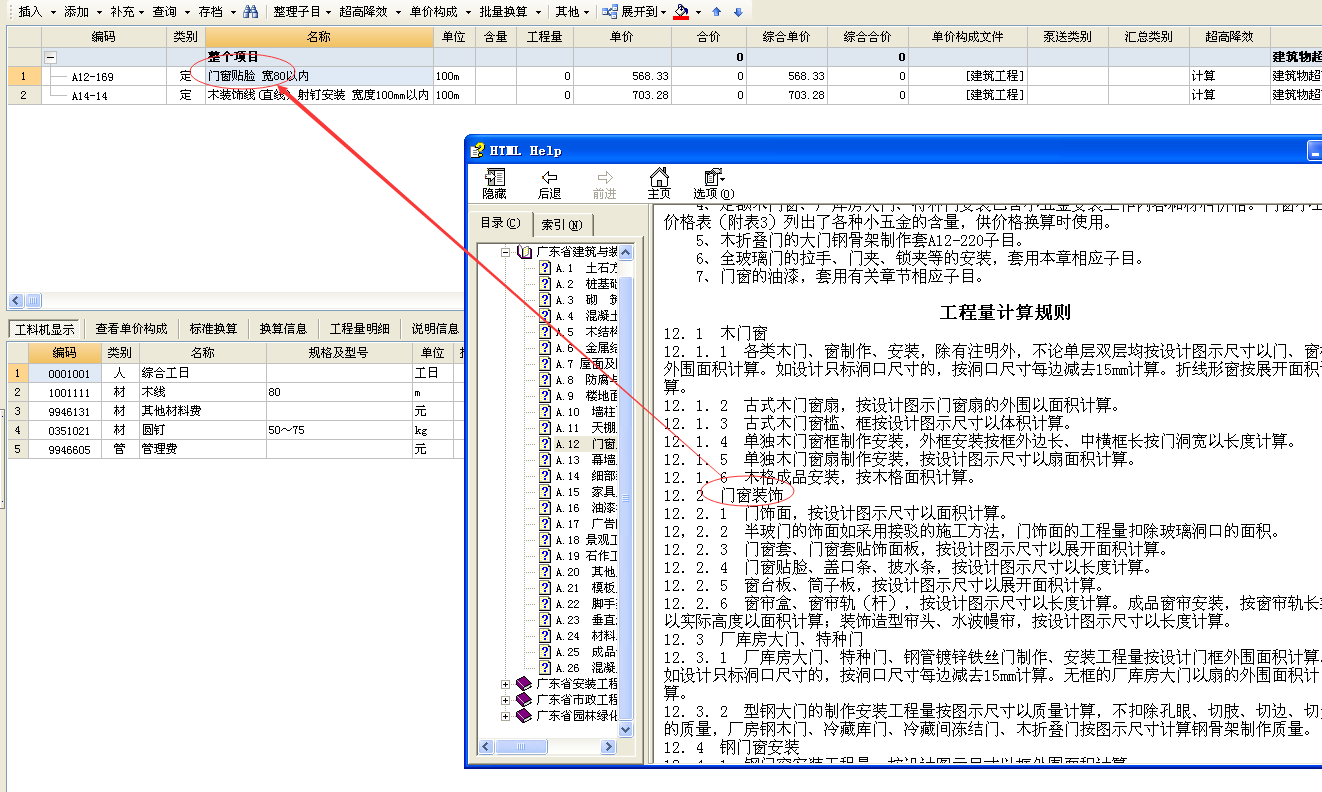
Task: Click 主页 home icon in HTML Help
Action: pos(659,178)
